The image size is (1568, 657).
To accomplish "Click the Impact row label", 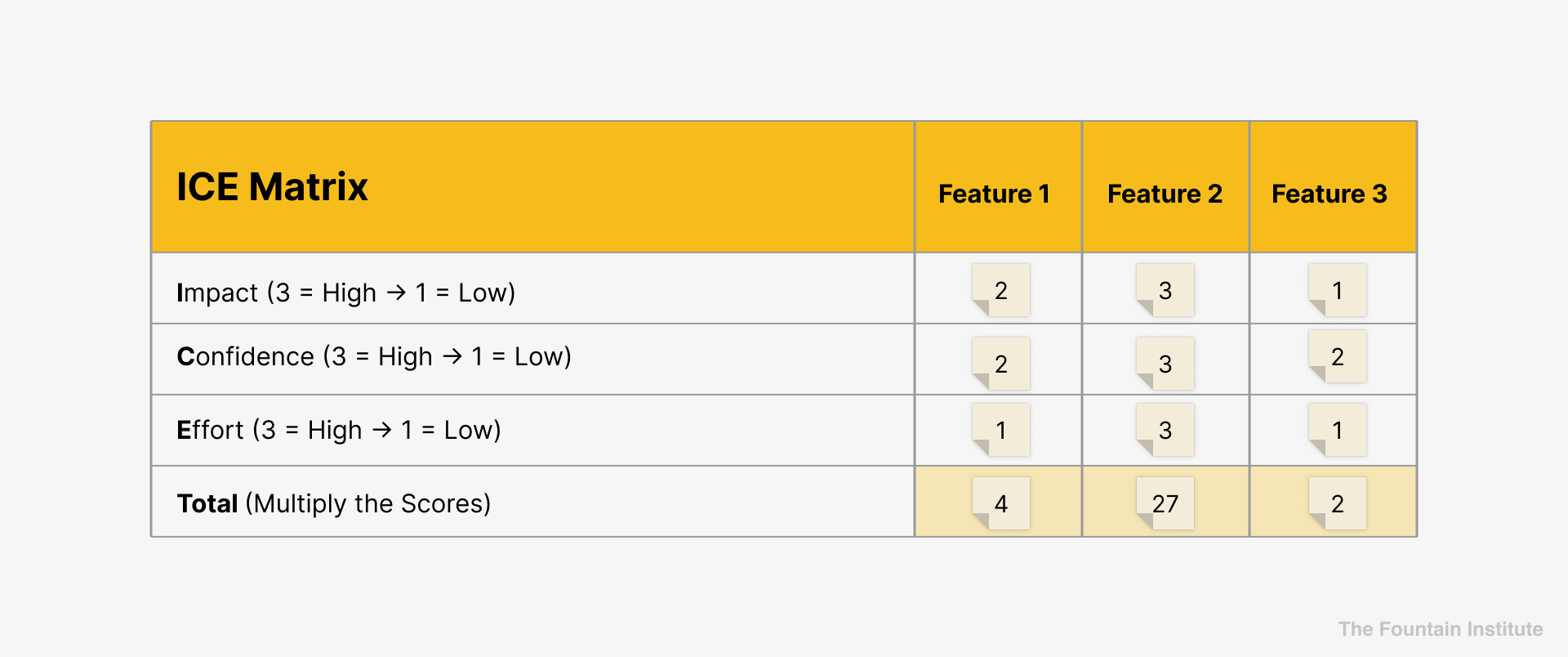I will click(x=346, y=293).
